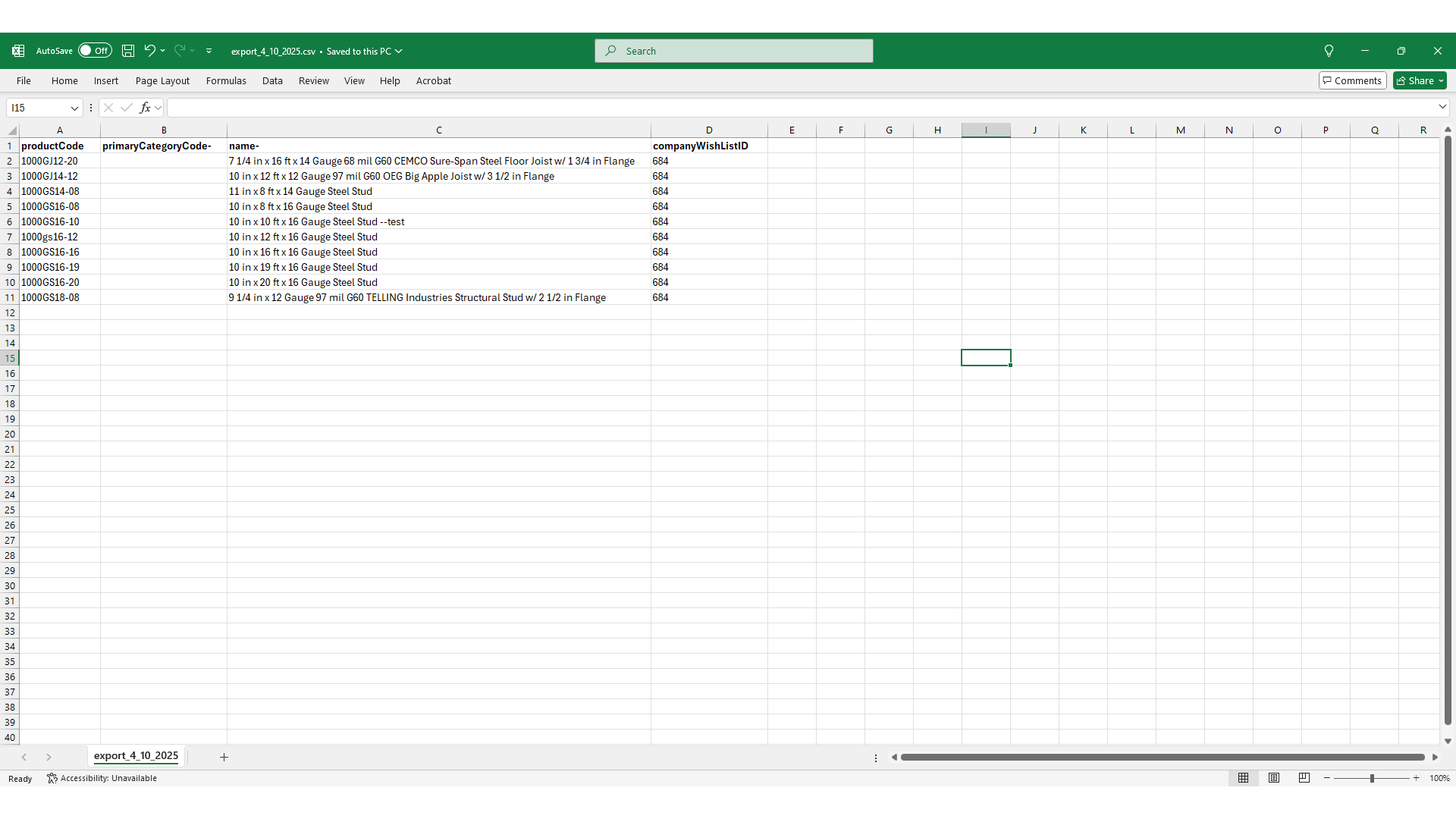This screenshot has width=1456, height=819.
Task: Click the Undo arrow icon
Action: (149, 51)
